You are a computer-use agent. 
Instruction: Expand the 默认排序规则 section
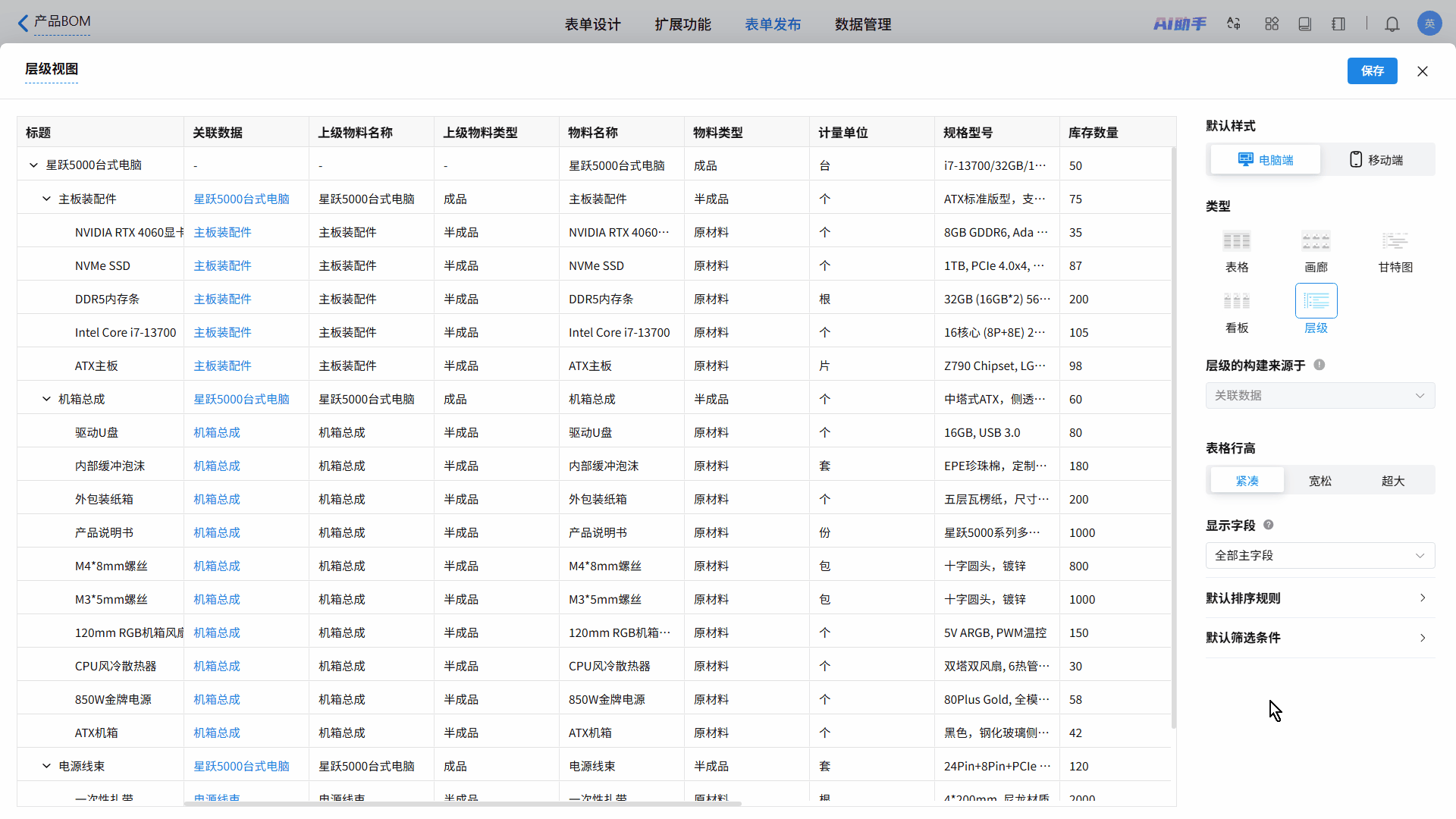click(x=1319, y=598)
